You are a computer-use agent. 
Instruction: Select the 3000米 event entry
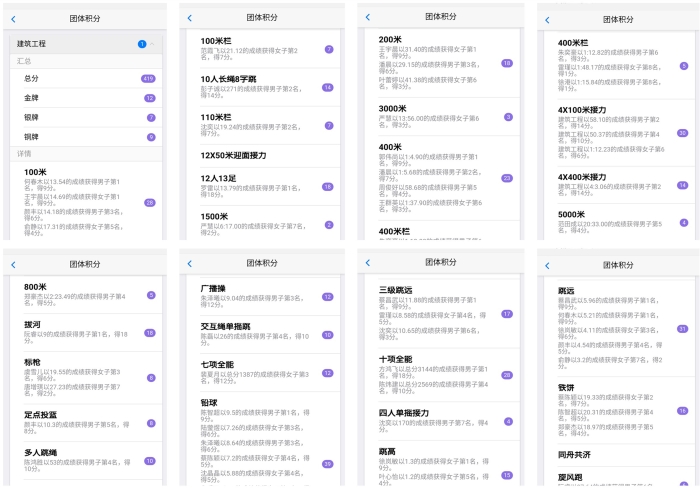(x=440, y=108)
